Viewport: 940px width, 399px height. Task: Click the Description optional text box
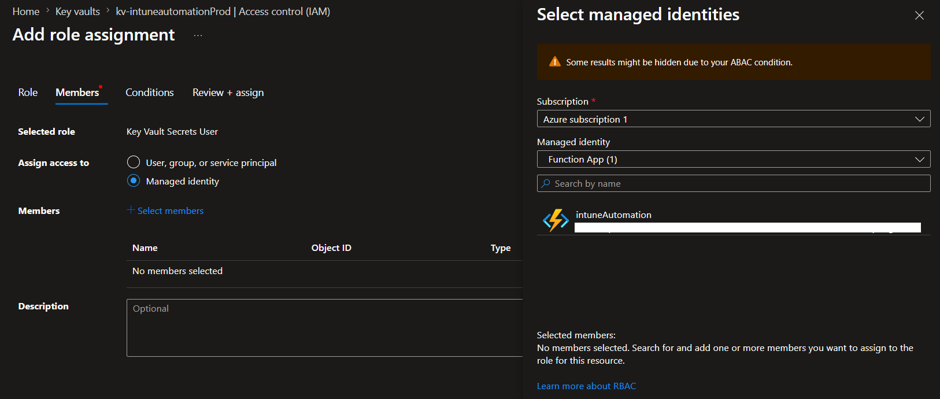pos(324,328)
